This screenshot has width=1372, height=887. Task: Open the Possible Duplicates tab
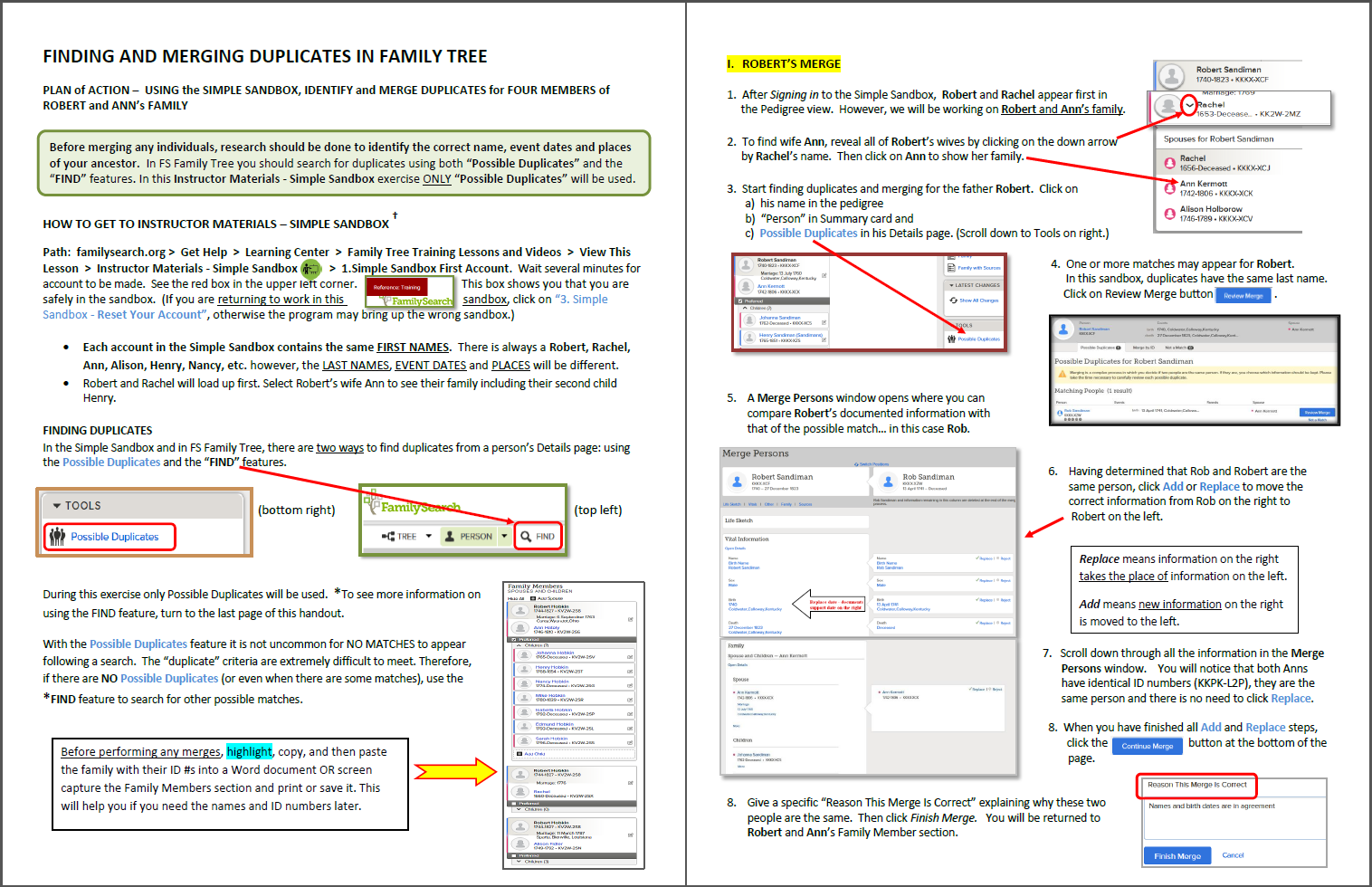pos(1100,348)
